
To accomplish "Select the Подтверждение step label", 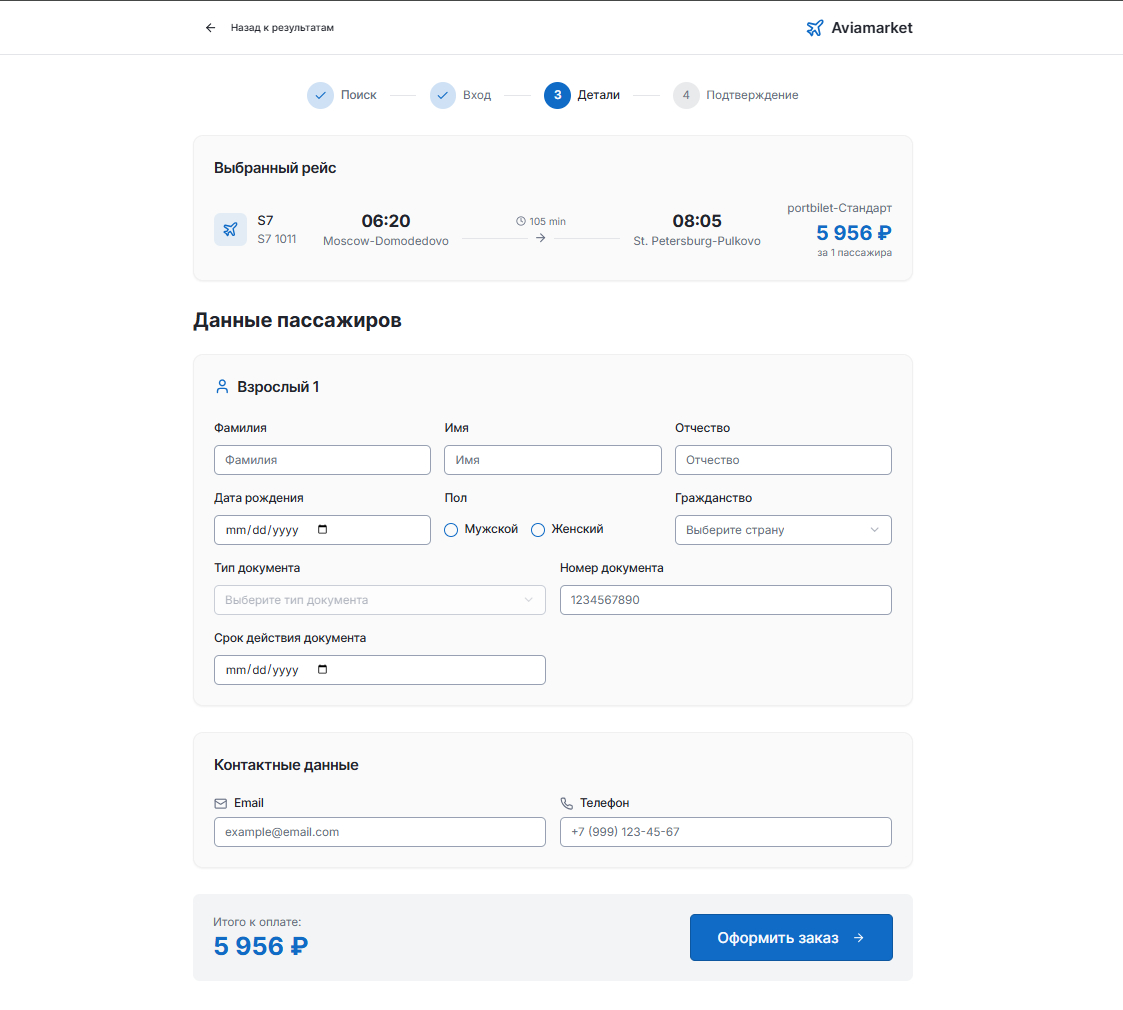I will pyautogui.click(x=752, y=95).
